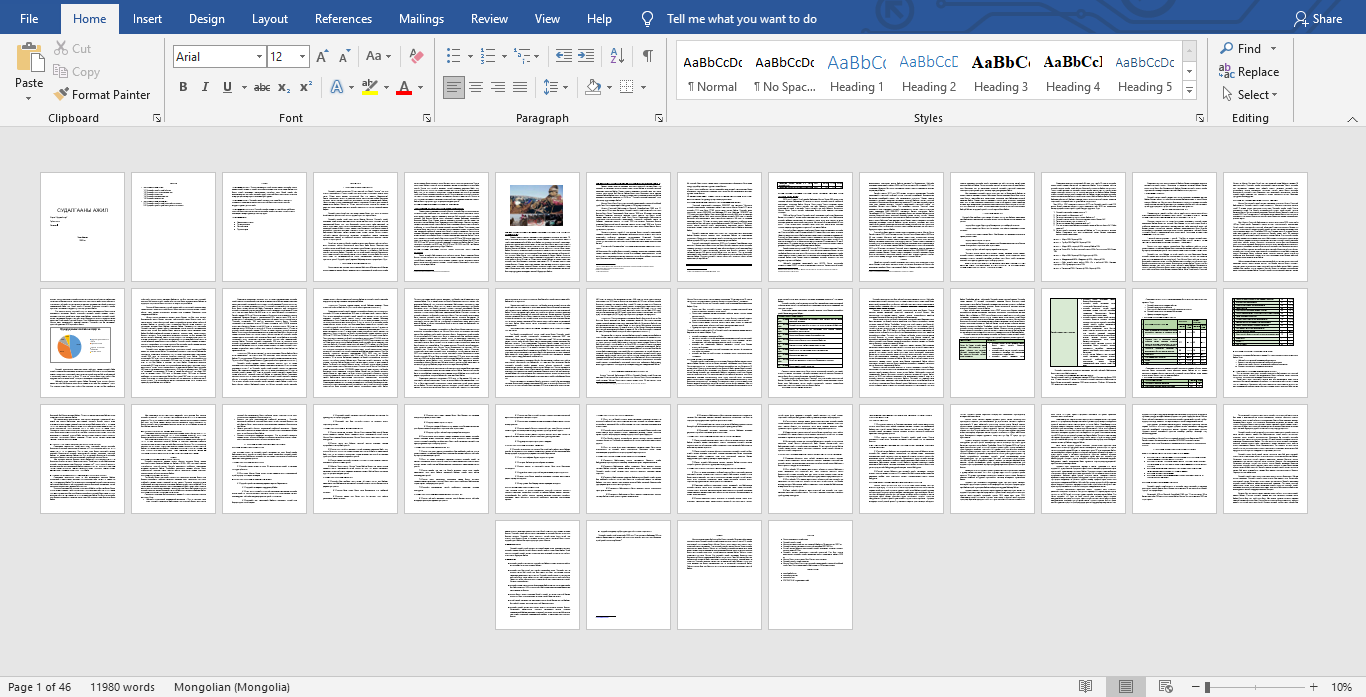The image size is (1366, 697).
Task: Switch to the Layout tab
Action: 270,19
